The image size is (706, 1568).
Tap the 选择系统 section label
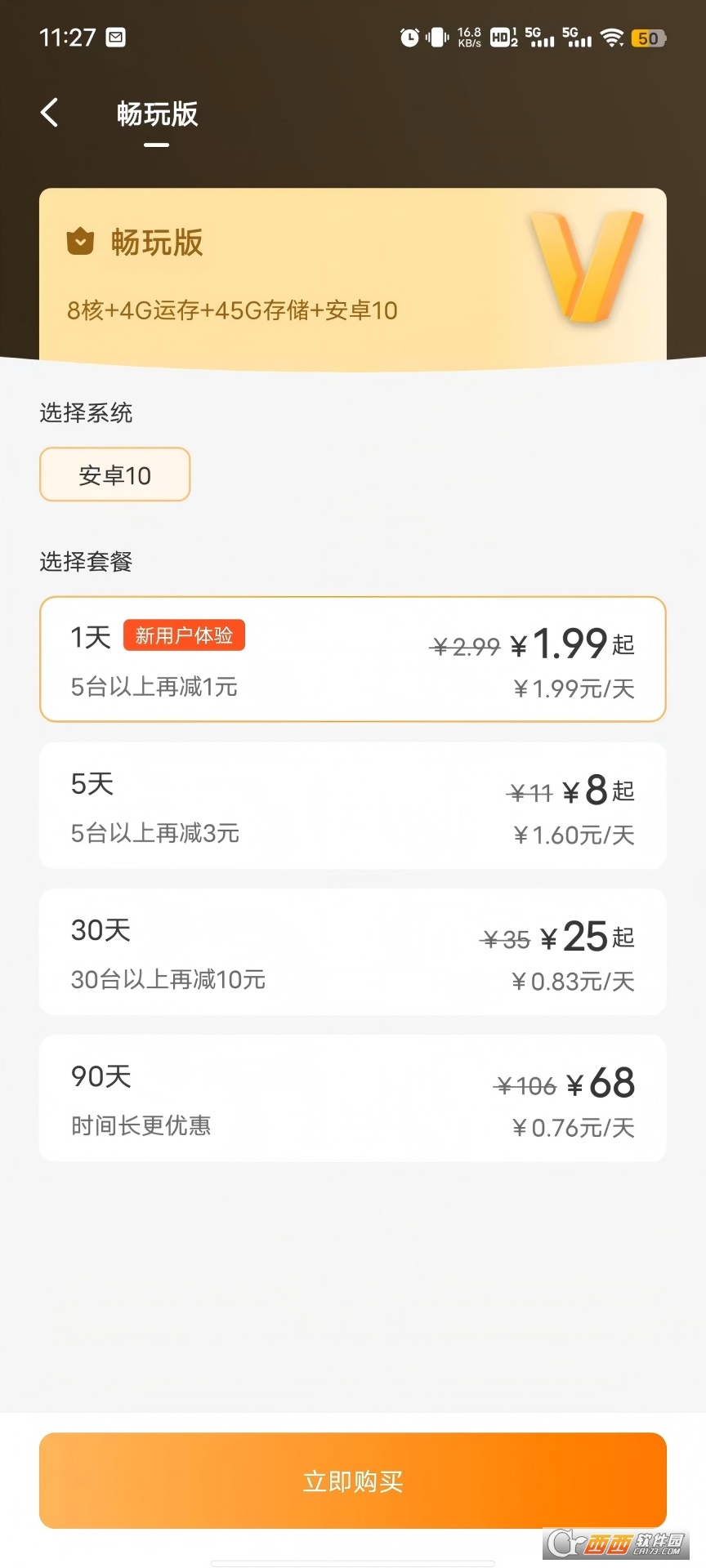pyautogui.click(x=86, y=413)
